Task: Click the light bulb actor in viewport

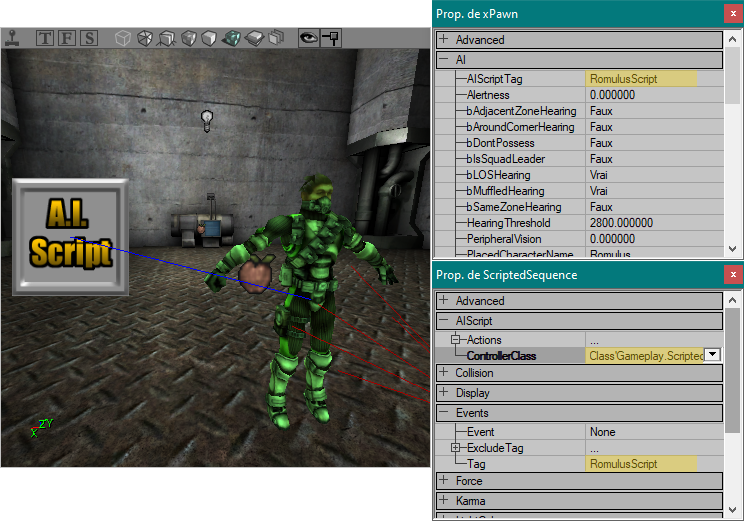Action: (x=207, y=121)
